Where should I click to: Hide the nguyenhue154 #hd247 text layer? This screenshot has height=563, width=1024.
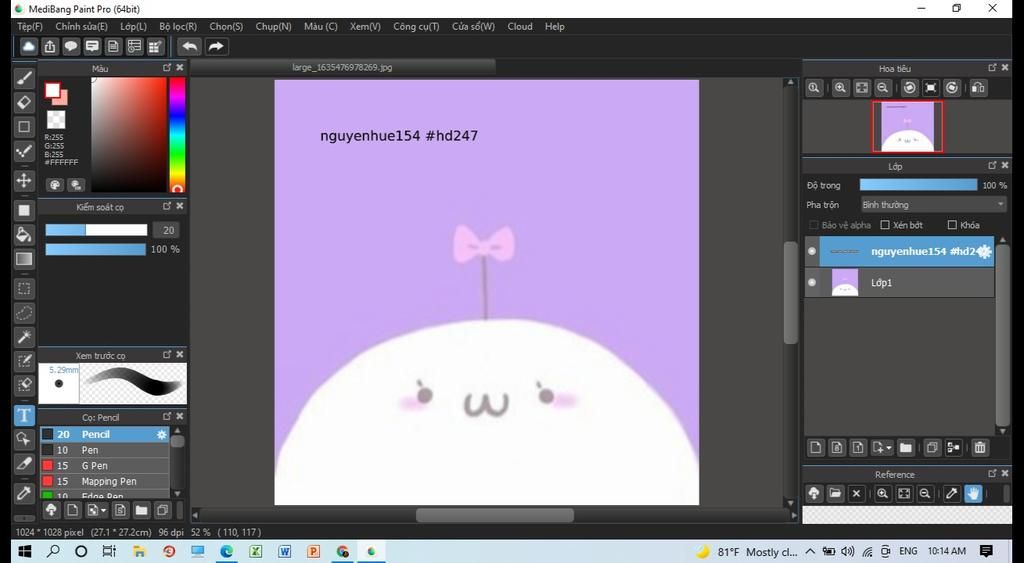[x=812, y=251]
